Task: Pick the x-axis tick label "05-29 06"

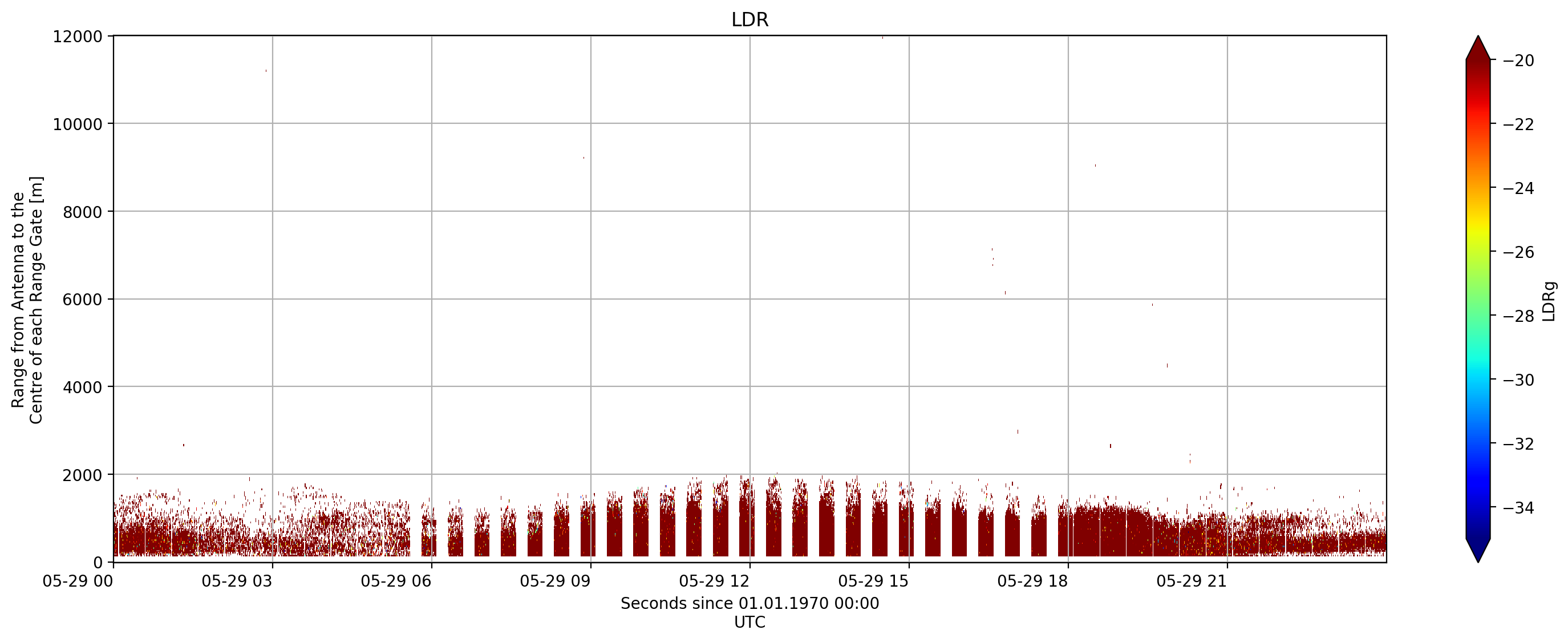Action: [x=396, y=581]
